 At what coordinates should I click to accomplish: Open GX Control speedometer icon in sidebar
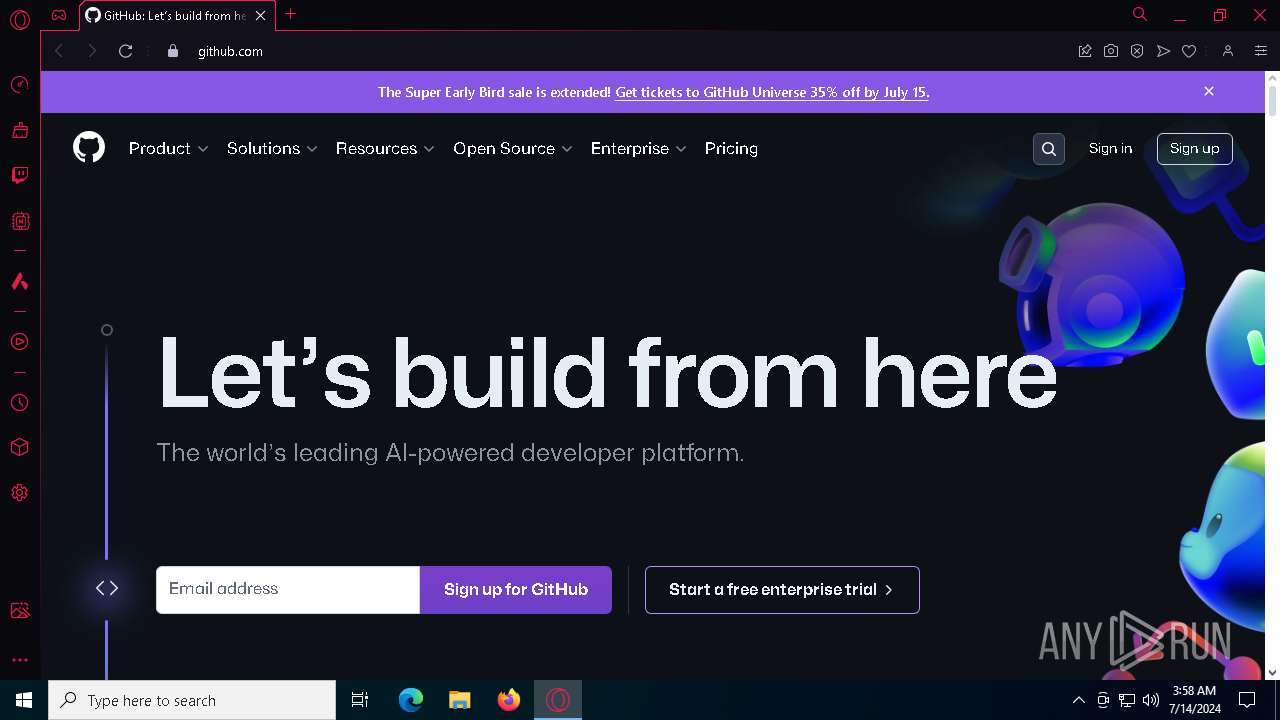19,84
